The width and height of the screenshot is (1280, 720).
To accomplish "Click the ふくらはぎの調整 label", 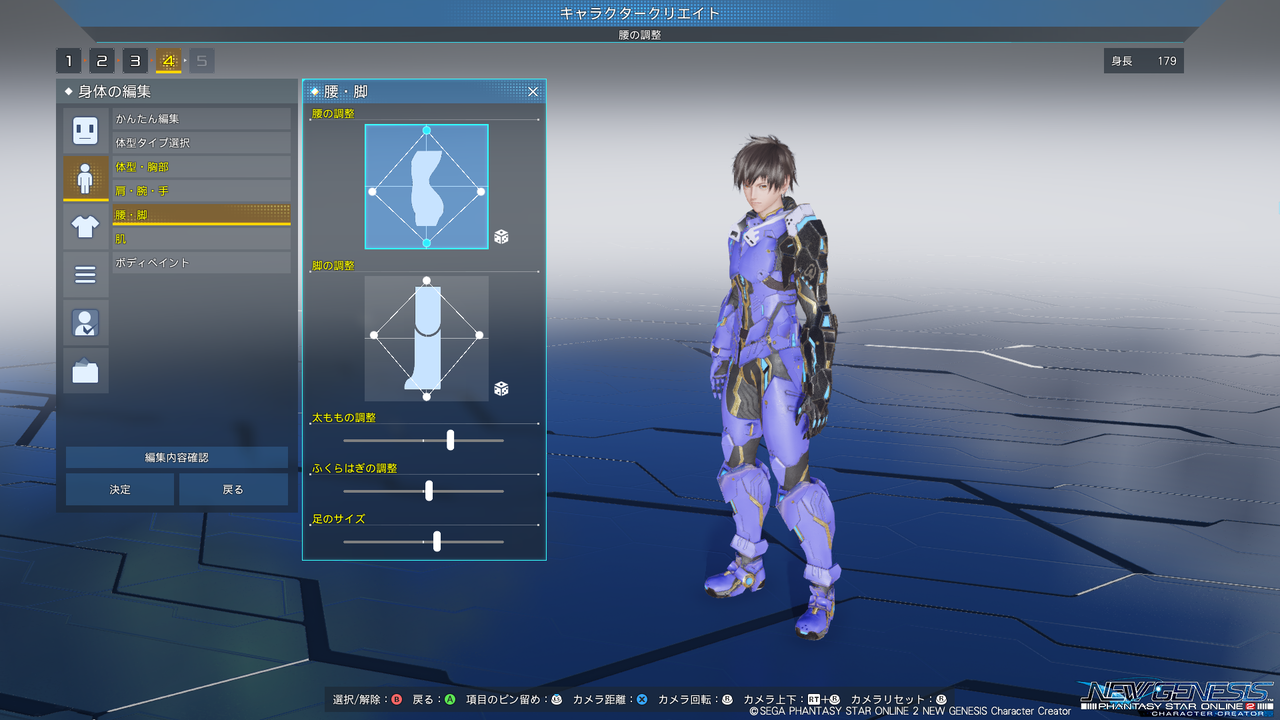I will 355,468.
